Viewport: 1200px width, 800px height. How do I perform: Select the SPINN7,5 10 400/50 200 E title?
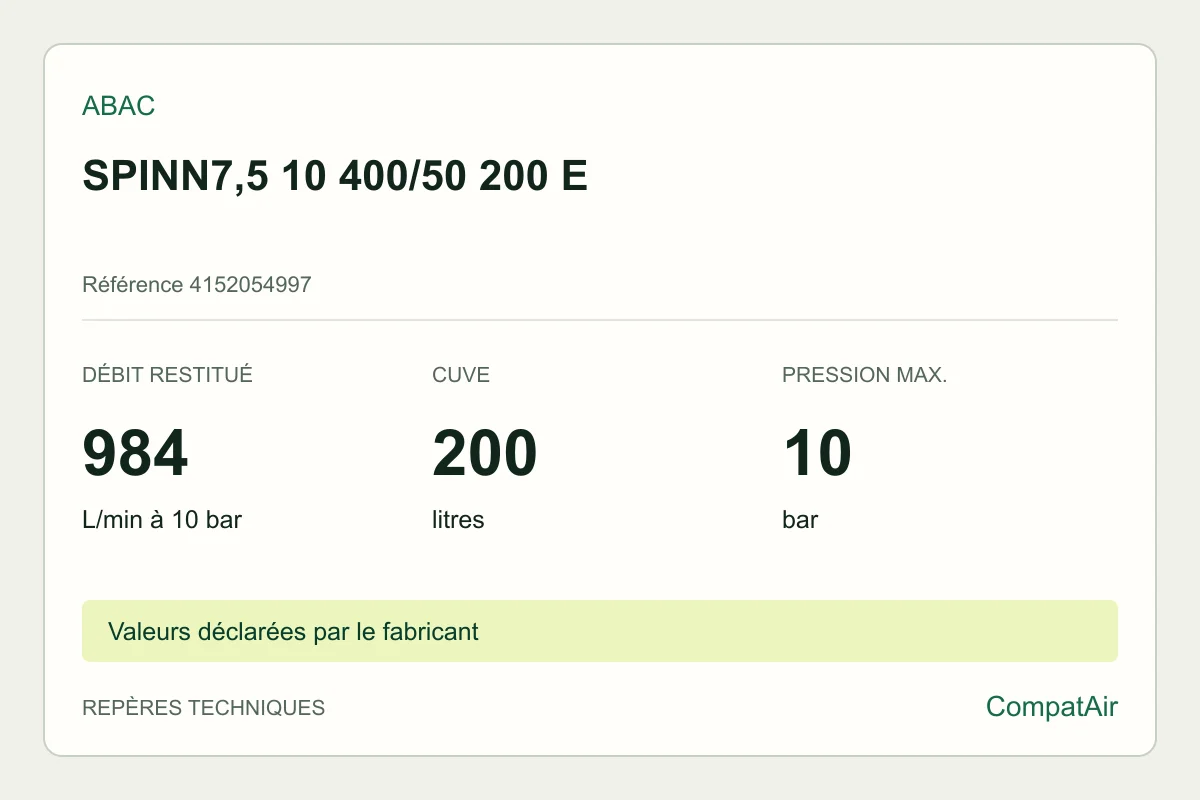coord(335,177)
